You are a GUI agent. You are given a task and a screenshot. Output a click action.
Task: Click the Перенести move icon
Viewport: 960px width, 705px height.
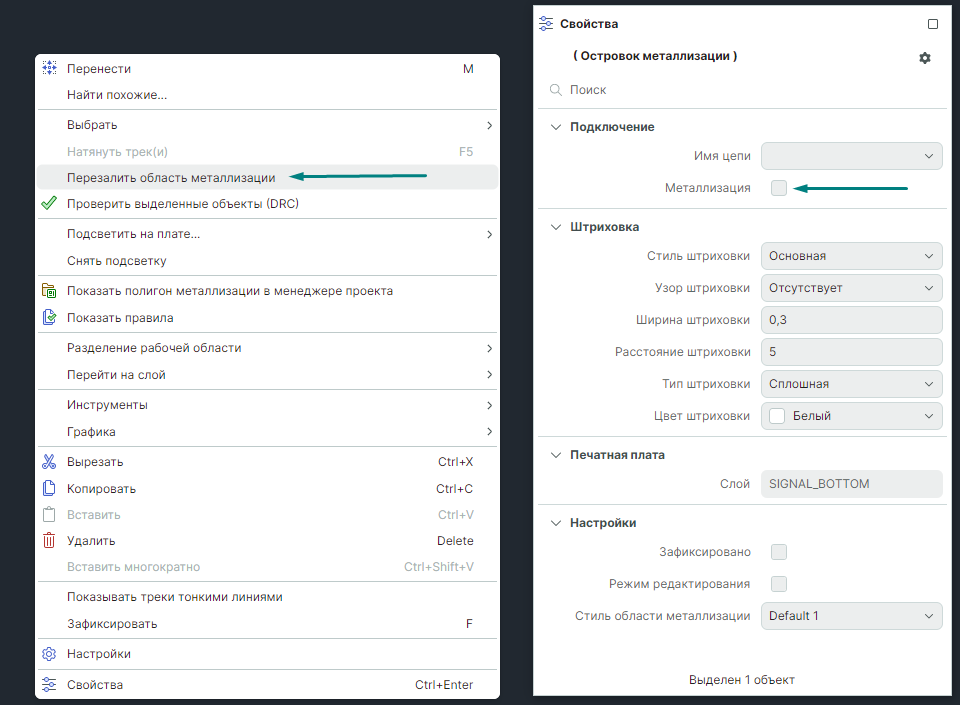[49, 69]
